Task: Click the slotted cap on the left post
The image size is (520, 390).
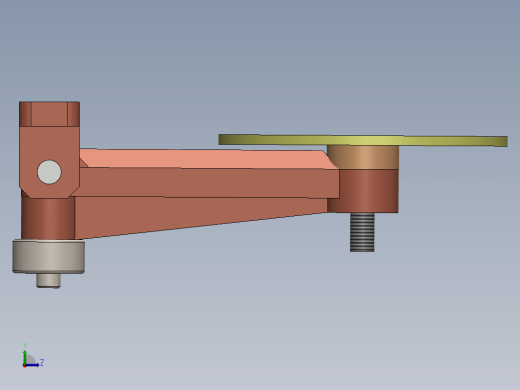Action: coord(49,114)
